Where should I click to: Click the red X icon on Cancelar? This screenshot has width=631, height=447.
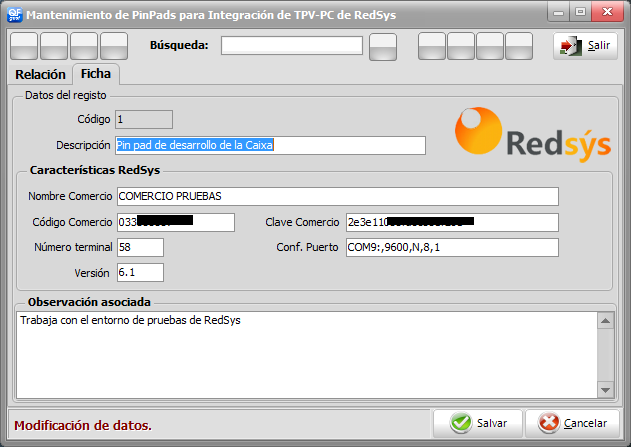[549, 423]
